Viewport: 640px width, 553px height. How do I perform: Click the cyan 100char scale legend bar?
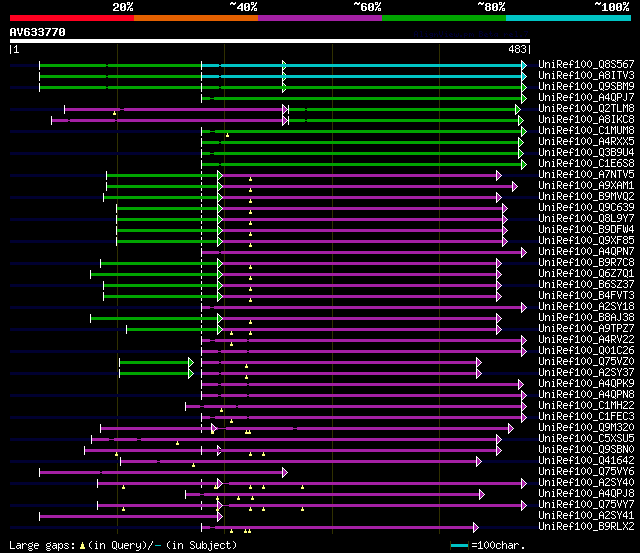460,545
